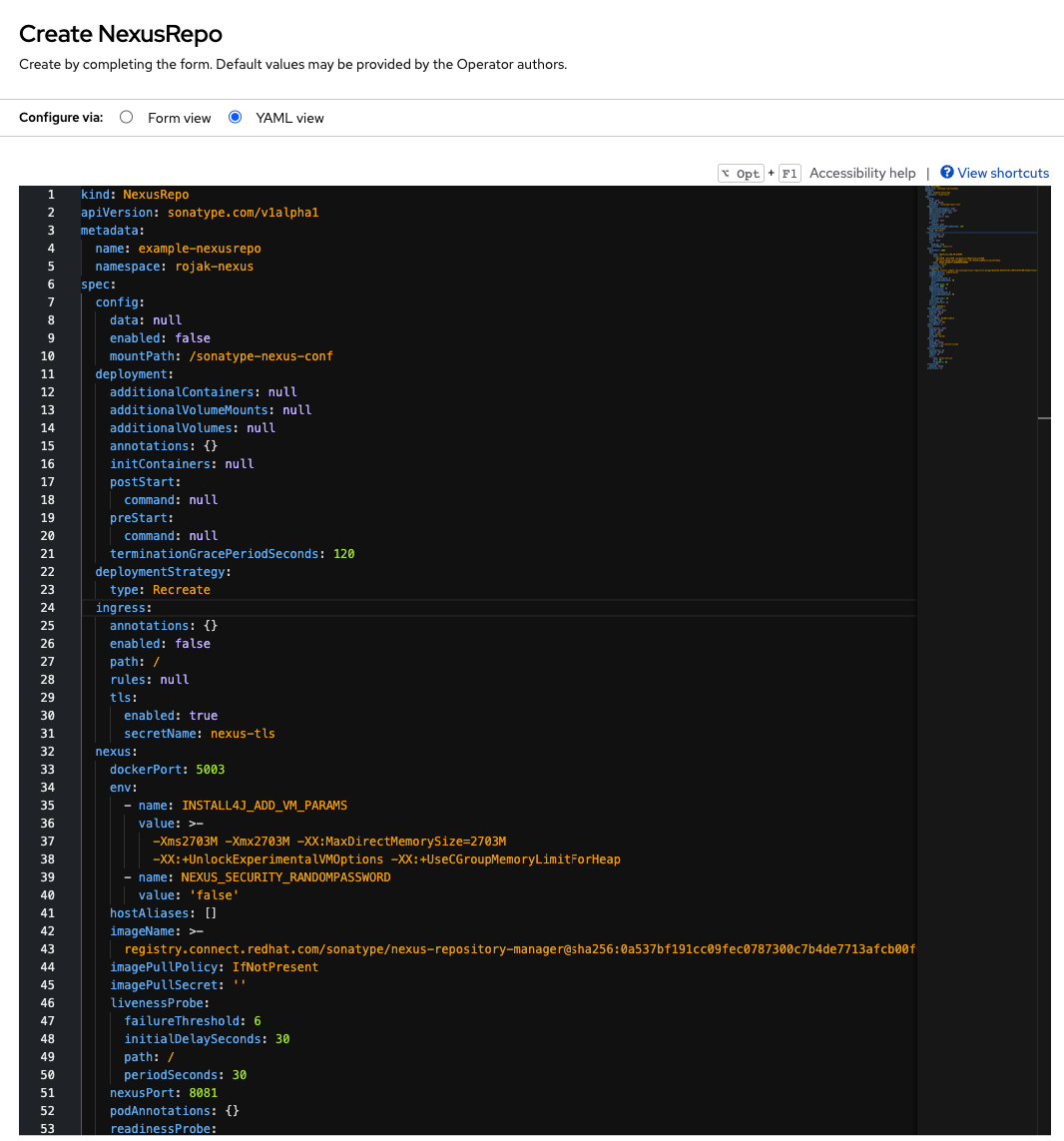Click the failureThreshold value 6
Viewport: 1064px width, 1141px height.
(x=258, y=1021)
